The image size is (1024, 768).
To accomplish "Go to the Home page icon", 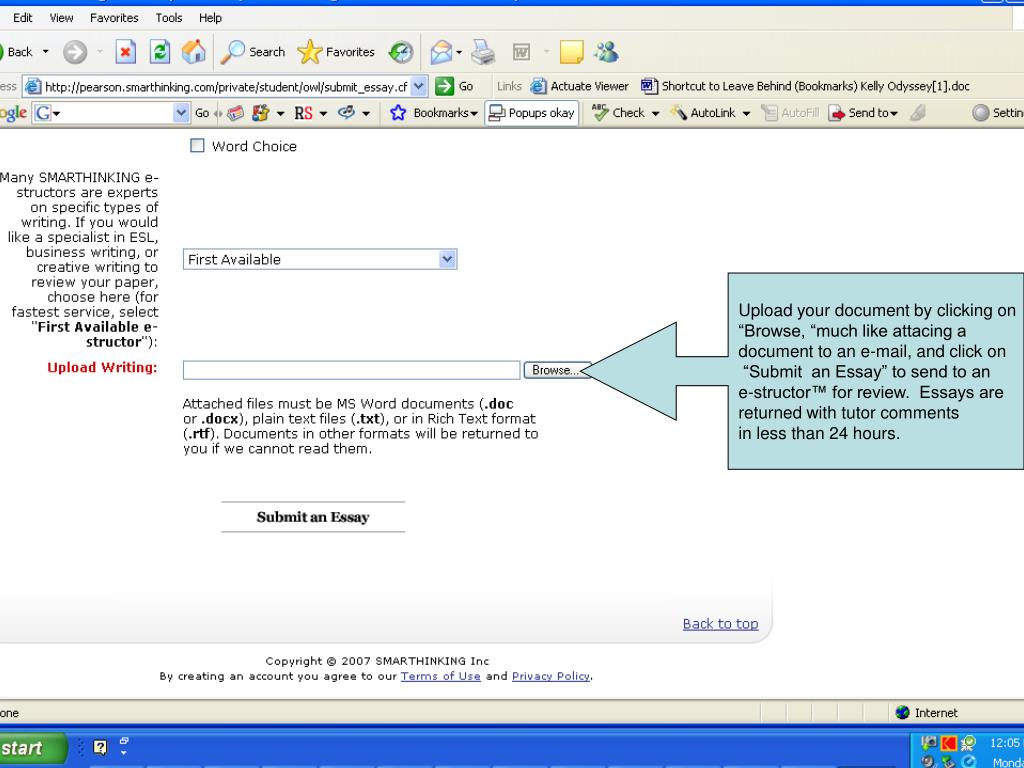I will (193, 52).
